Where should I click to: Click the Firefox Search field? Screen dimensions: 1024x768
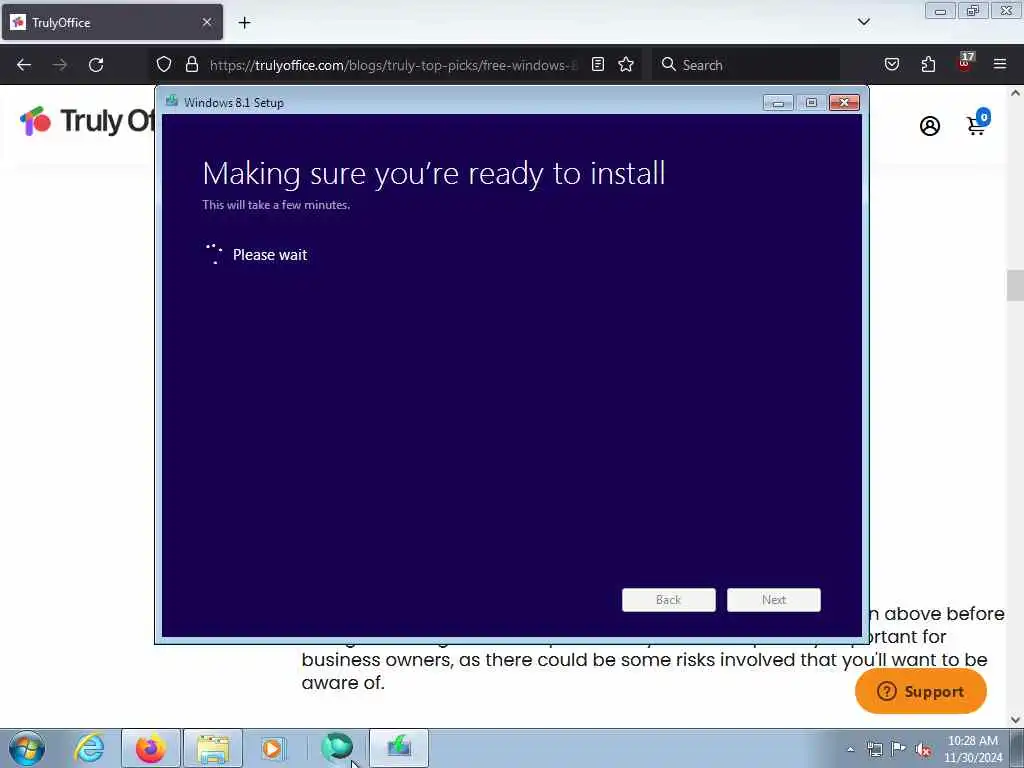(746, 65)
